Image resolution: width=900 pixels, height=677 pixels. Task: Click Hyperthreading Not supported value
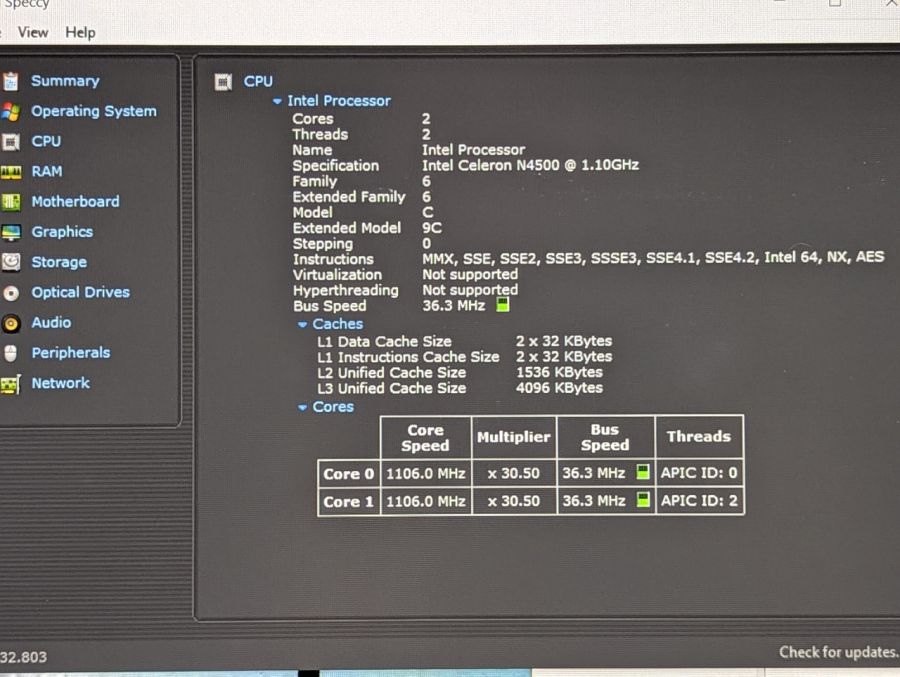click(470, 290)
